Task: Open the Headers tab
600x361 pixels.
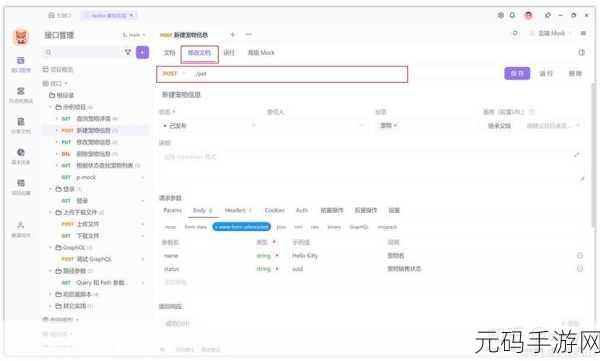Action: tap(238, 210)
